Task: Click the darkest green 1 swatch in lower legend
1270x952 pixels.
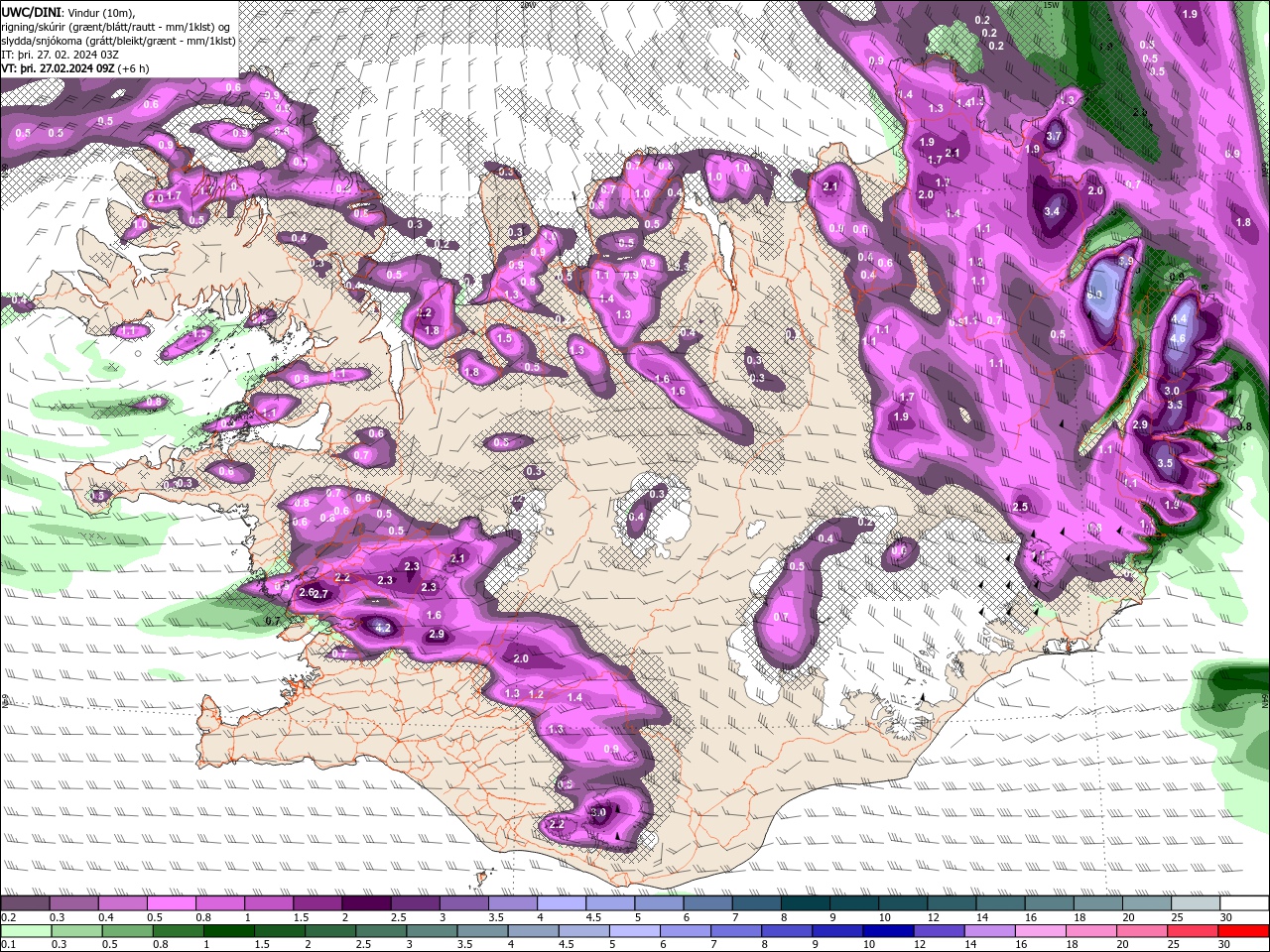Action: coord(229,930)
